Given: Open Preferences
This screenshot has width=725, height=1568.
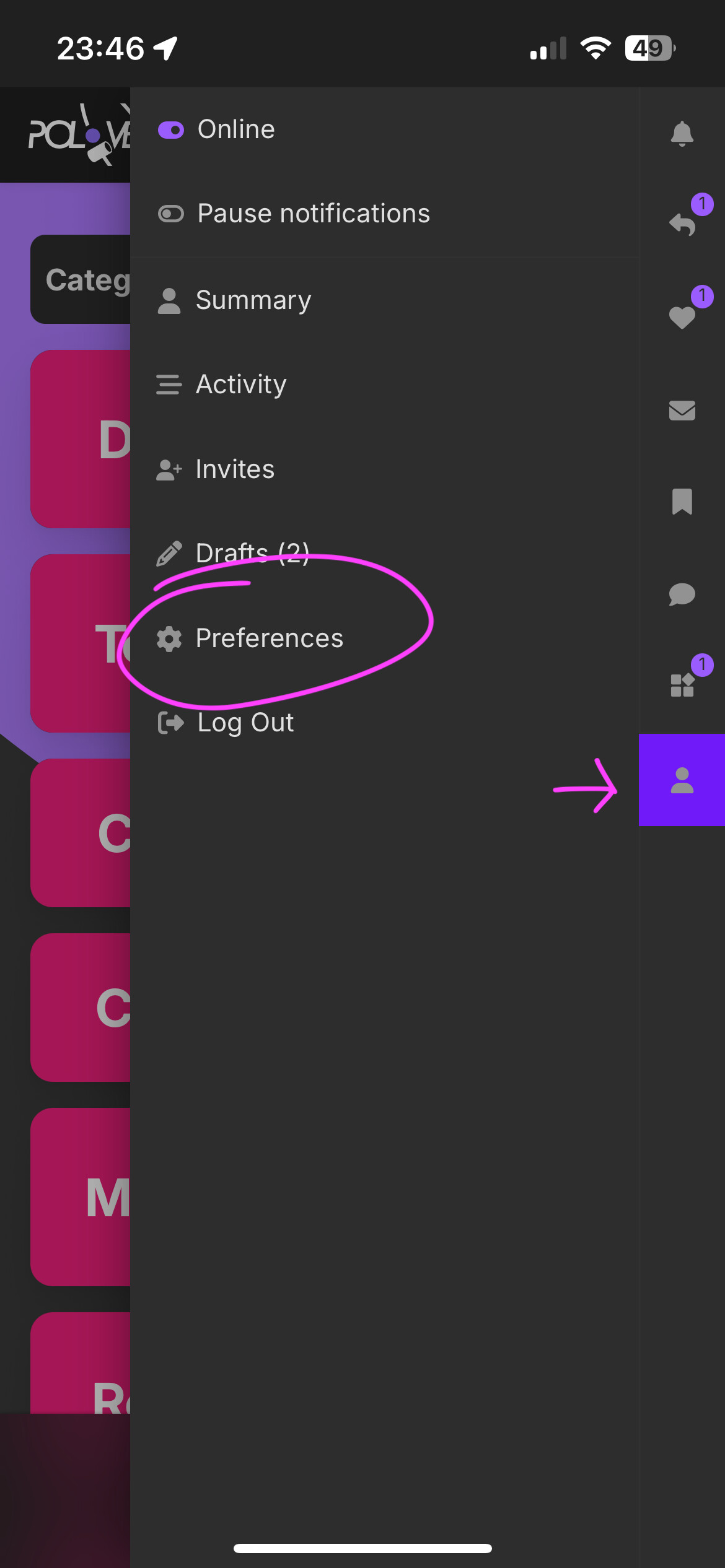Looking at the screenshot, I should [384, 638].
